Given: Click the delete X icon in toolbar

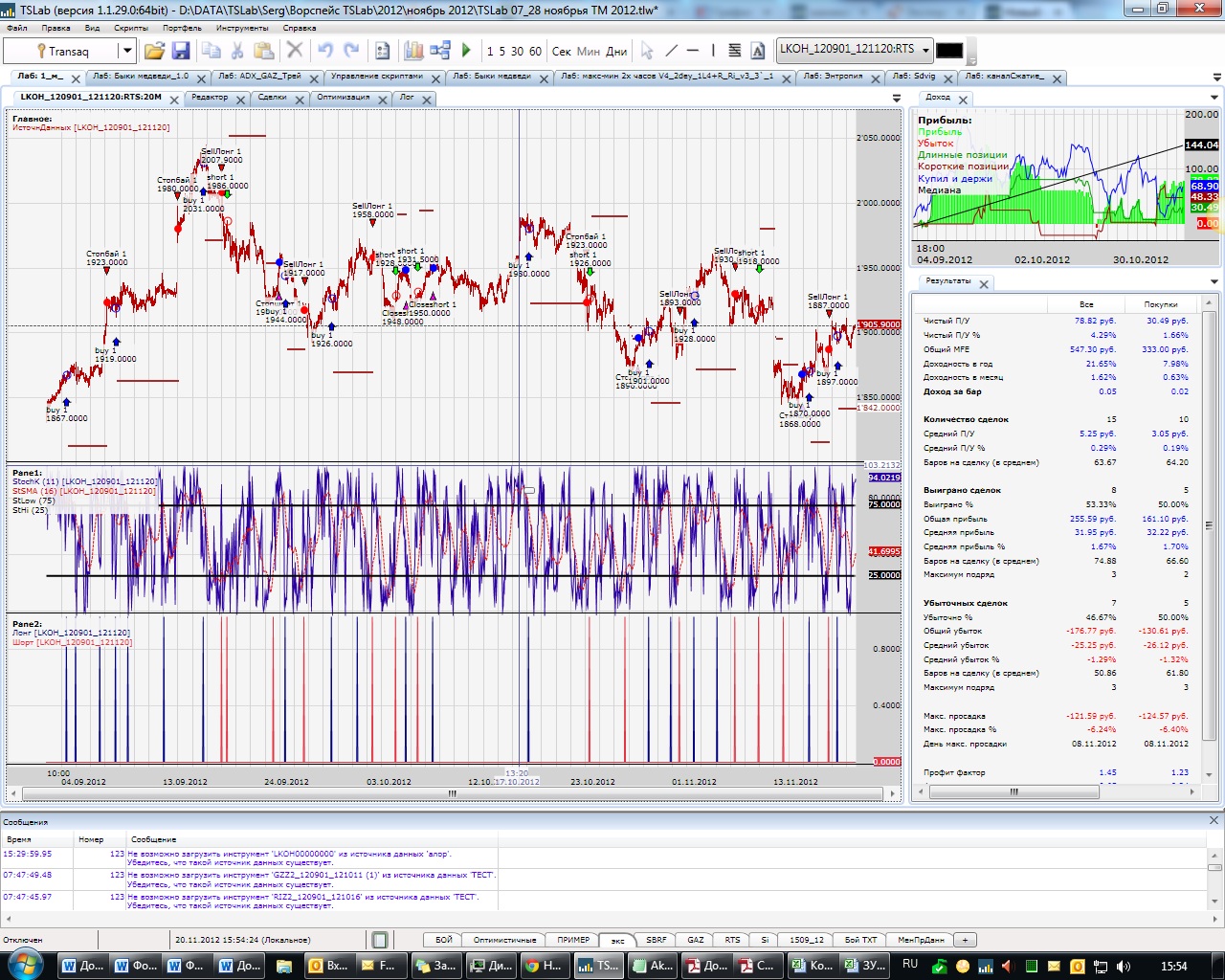Looking at the screenshot, I should (x=295, y=51).
